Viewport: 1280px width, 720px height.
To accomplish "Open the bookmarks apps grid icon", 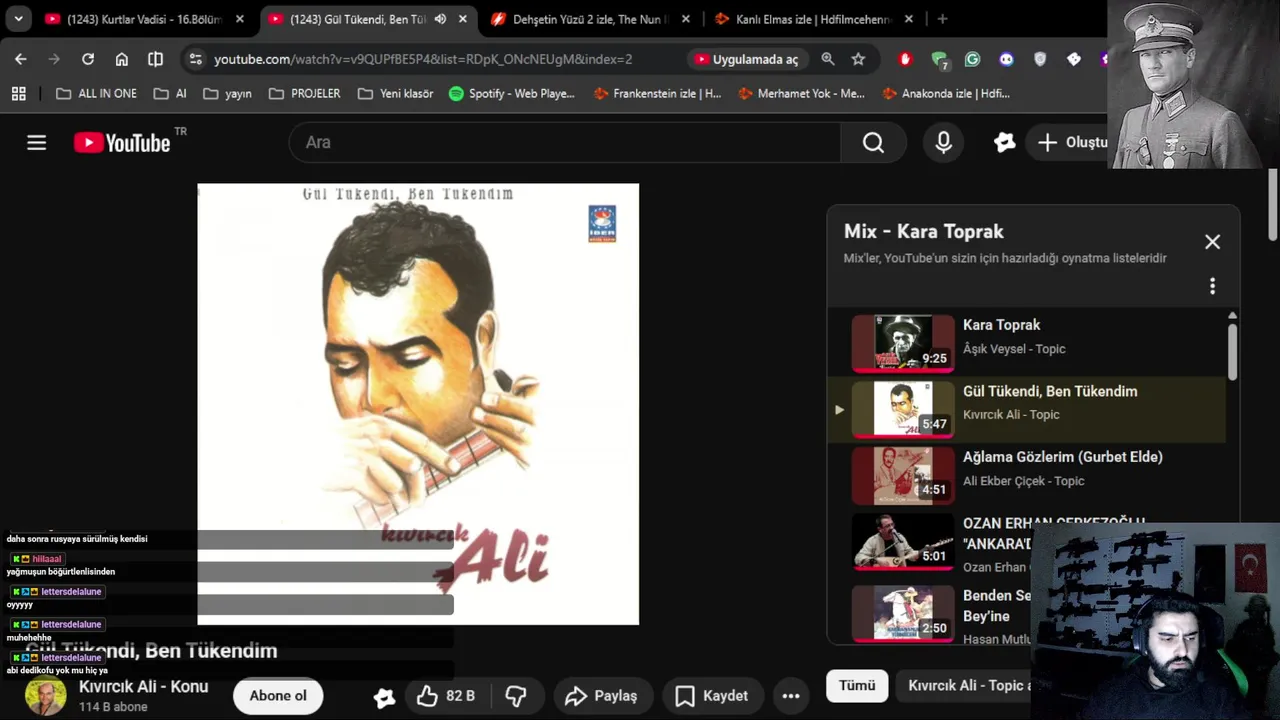I will [18, 93].
